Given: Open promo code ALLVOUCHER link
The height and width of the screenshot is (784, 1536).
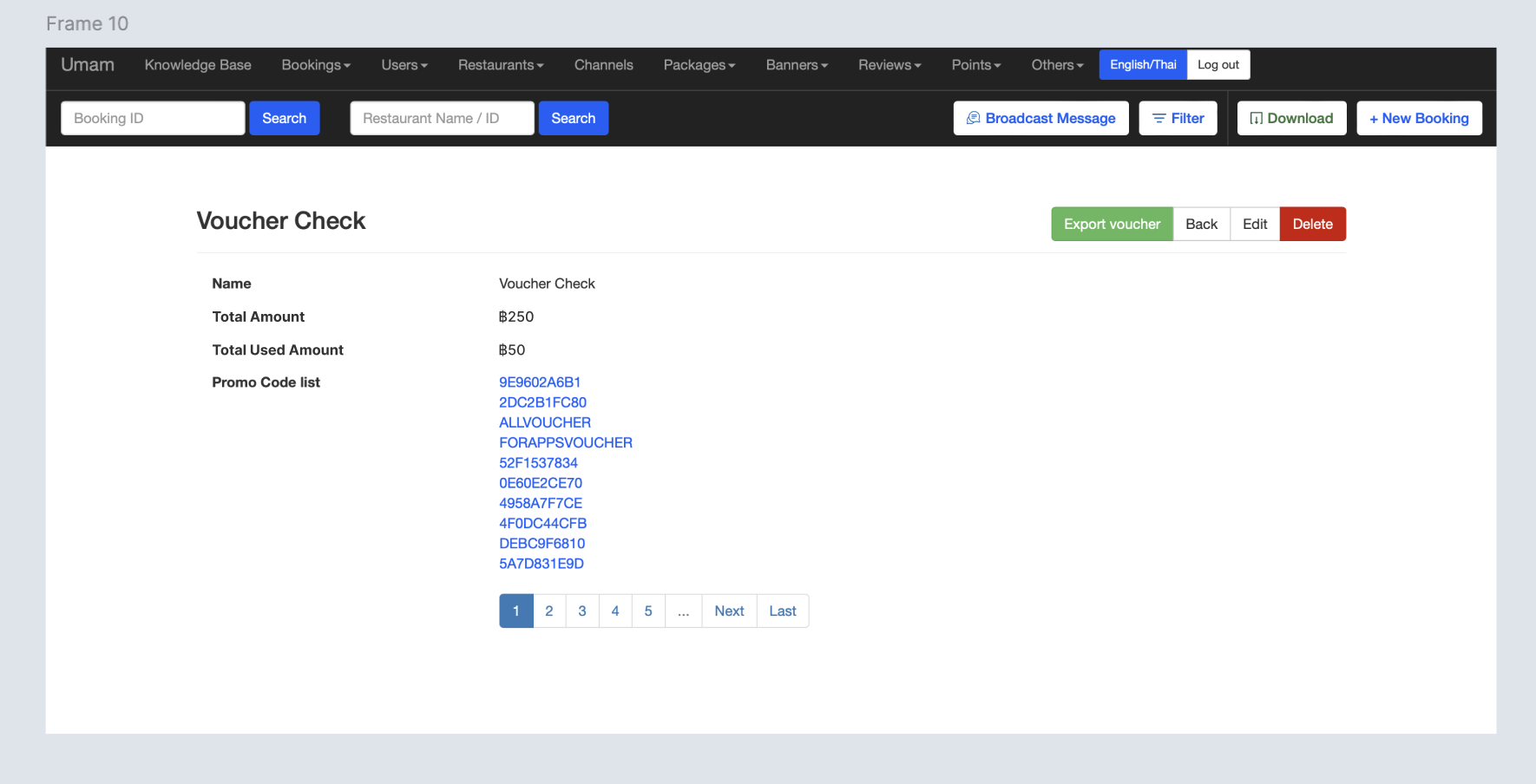Looking at the screenshot, I should click(545, 422).
